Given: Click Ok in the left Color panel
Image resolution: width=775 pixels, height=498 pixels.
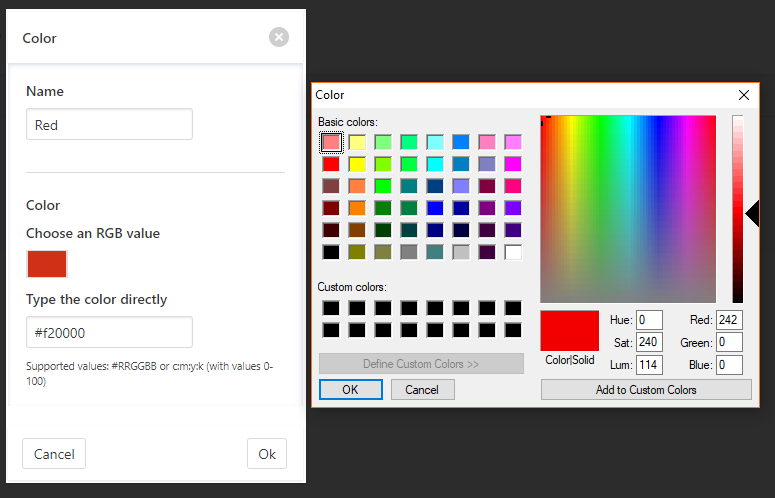Looking at the screenshot, I should [x=267, y=454].
